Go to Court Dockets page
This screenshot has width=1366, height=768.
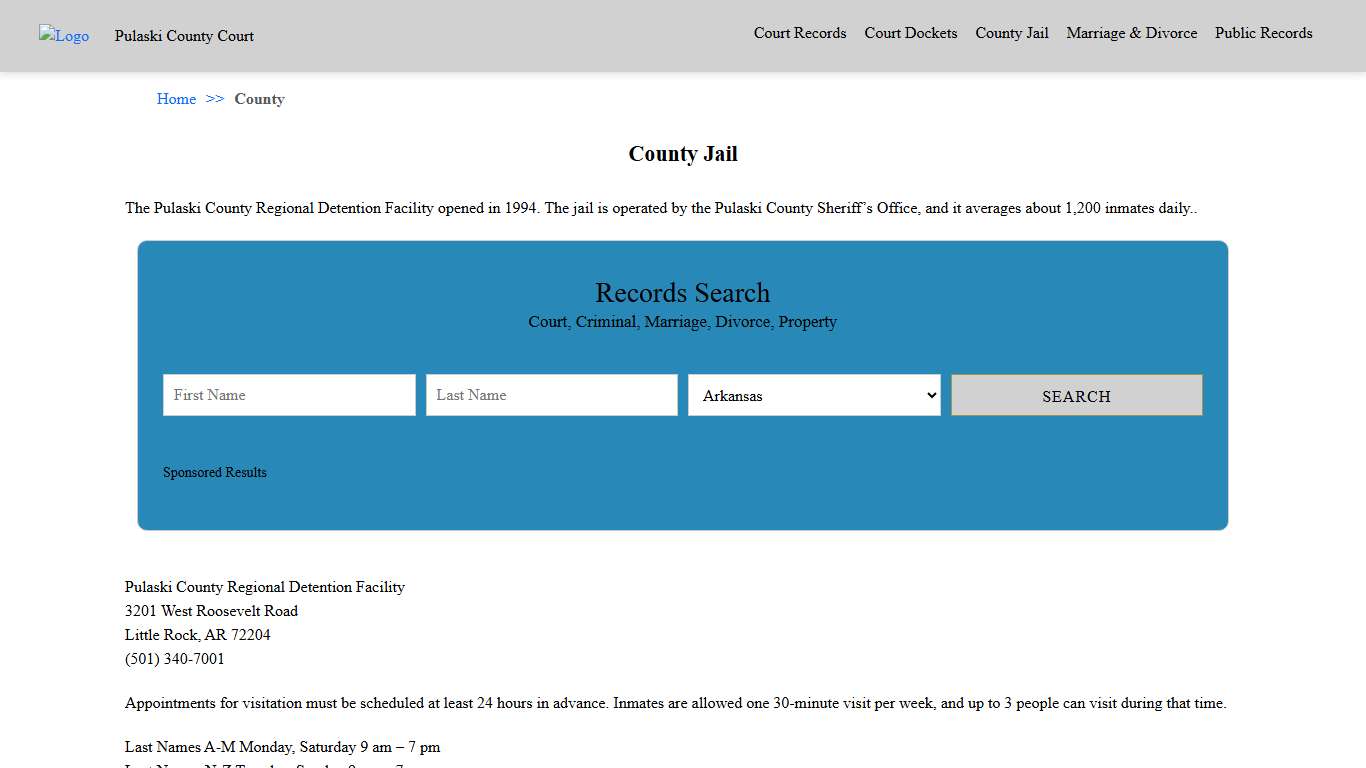(910, 33)
